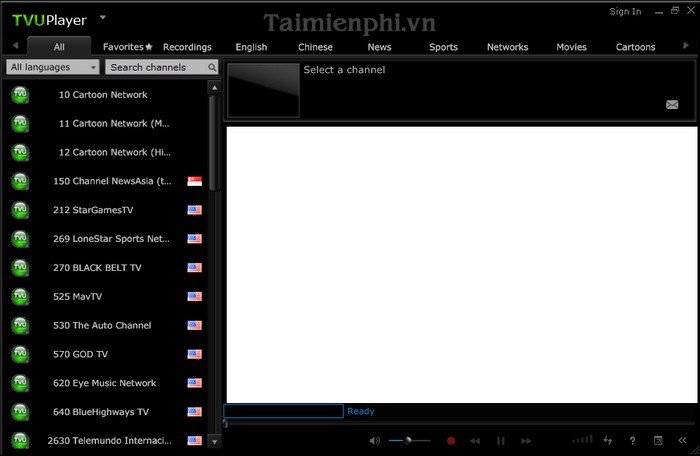This screenshot has width=700, height=456.
Task: Check the signal strength bars indicator
Action: pyautogui.click(x=583, y=440)
